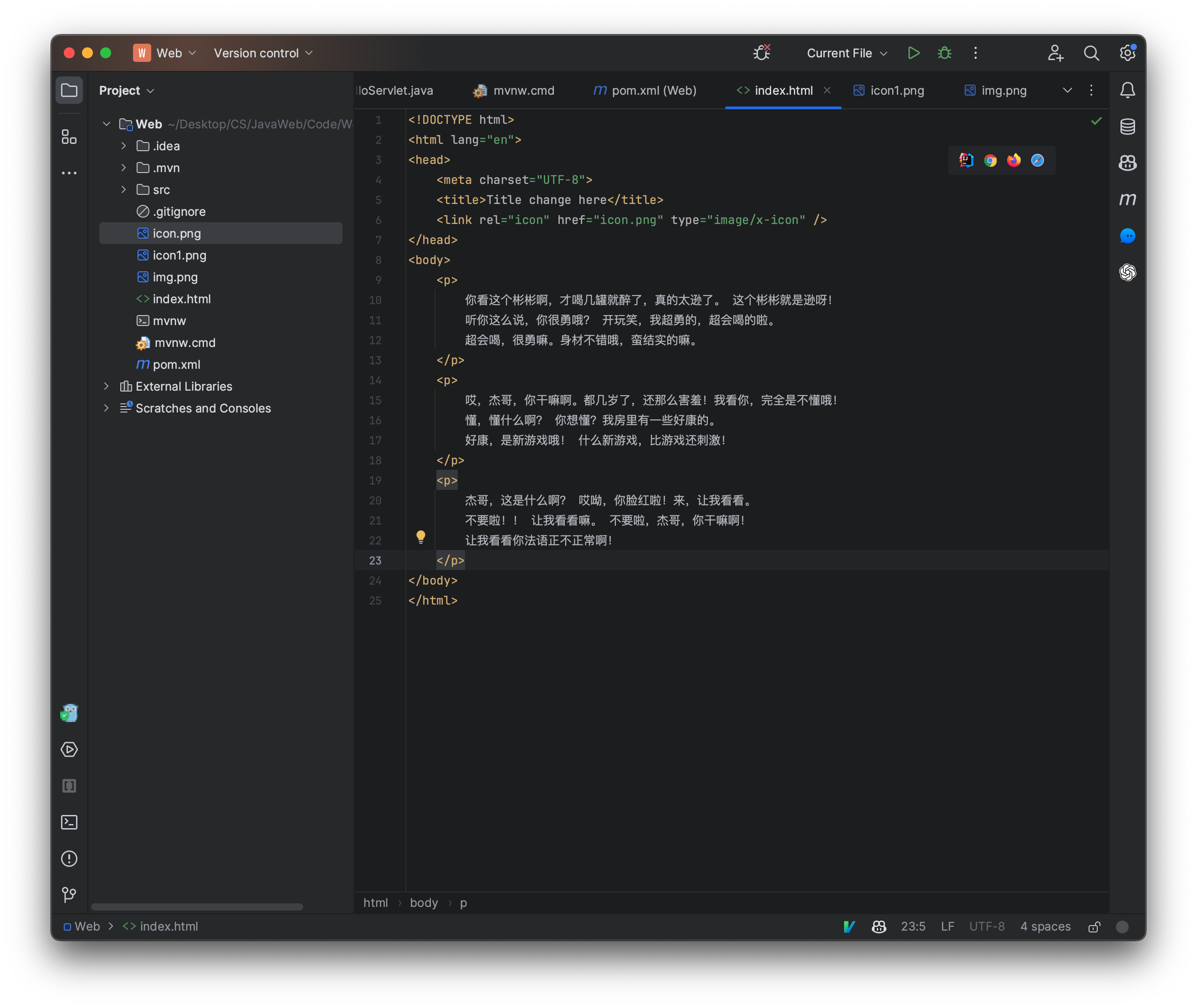Click the yellow intention lightbulb on line 22

coord(421,537)
